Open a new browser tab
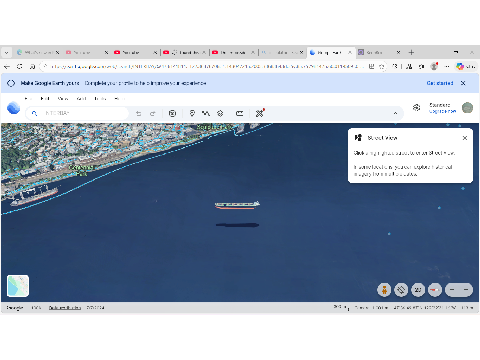480x360 pixels. (x=411, y=52)
